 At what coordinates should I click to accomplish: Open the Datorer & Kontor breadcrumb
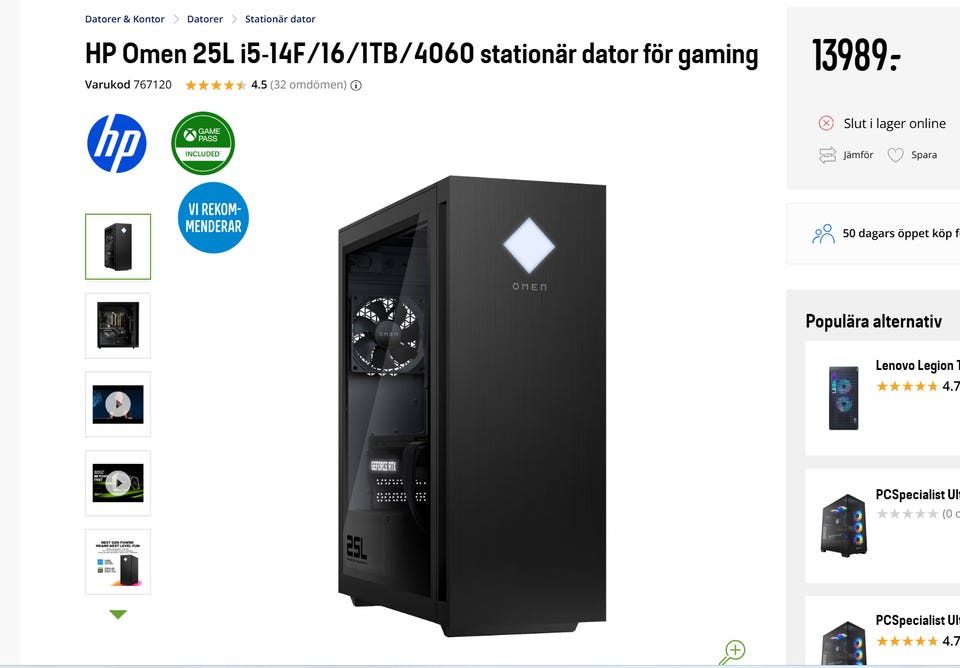coord(125,19)
